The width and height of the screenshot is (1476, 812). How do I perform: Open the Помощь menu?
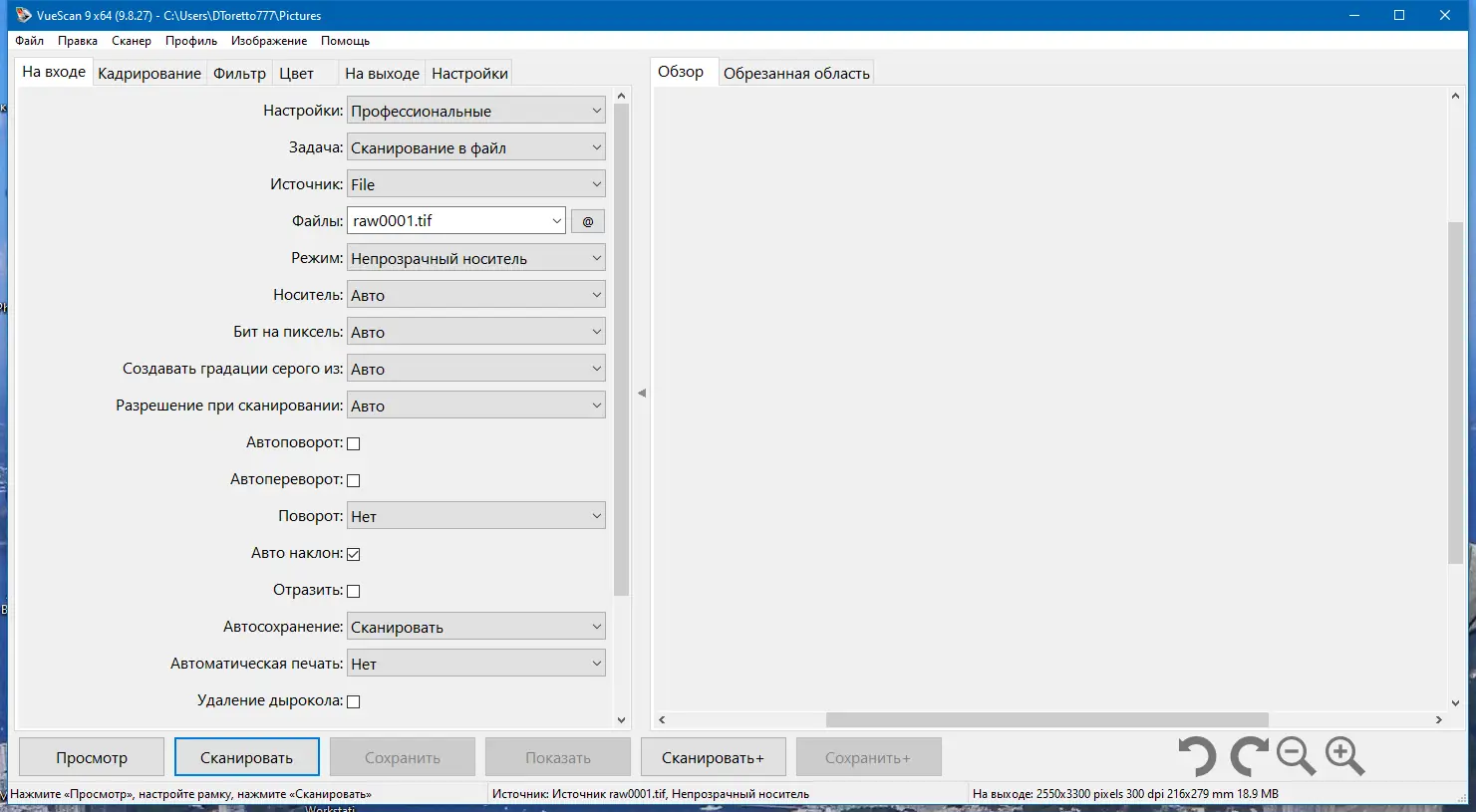pos(346,41)
